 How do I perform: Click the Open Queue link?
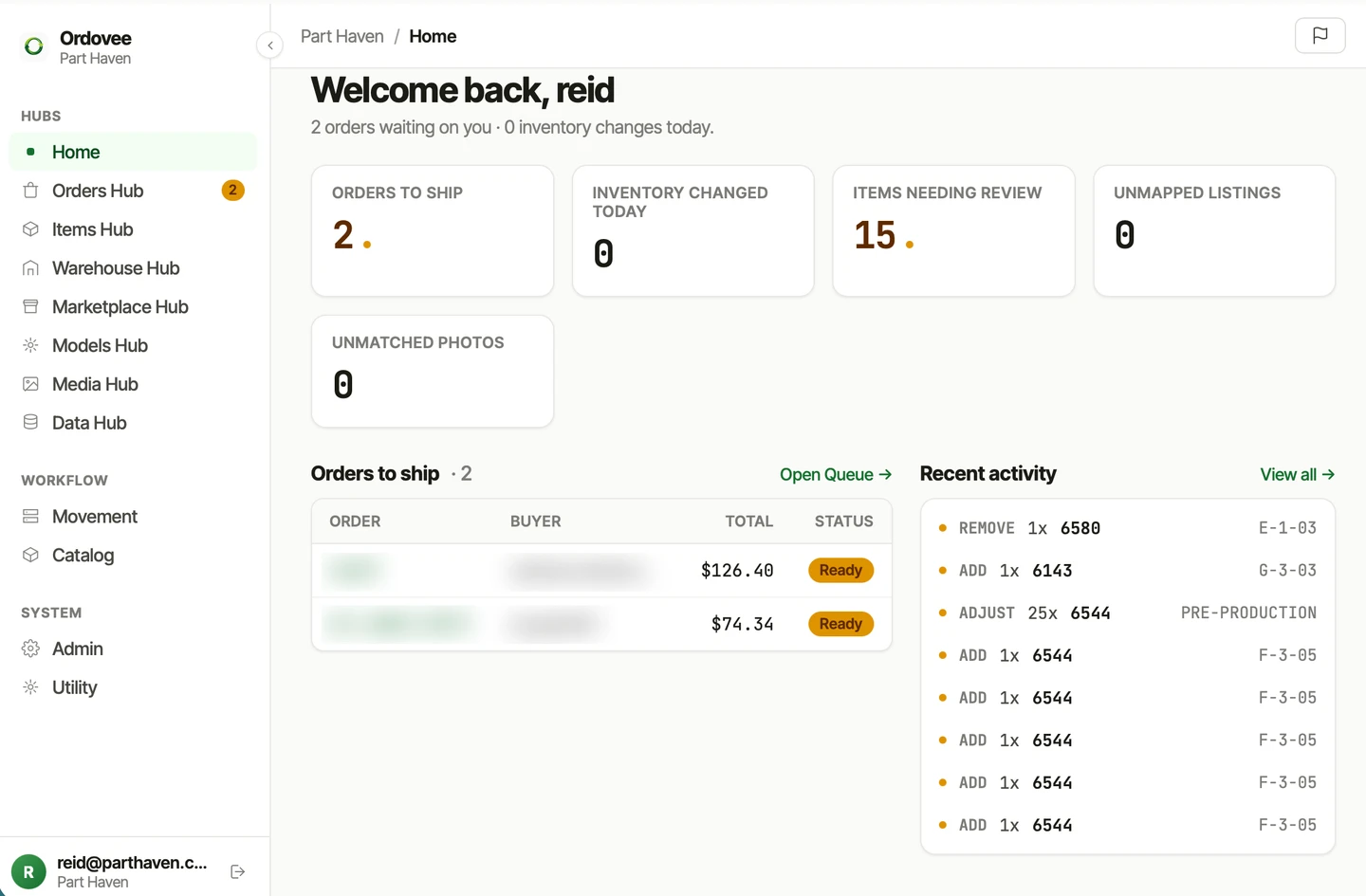pyautogui.click(x=836, y=474)
